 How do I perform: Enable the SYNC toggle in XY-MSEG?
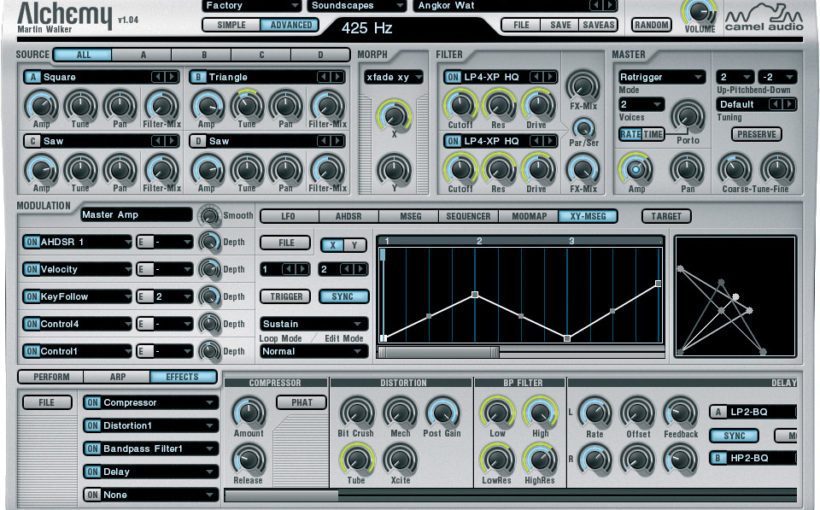coord(343,297)
